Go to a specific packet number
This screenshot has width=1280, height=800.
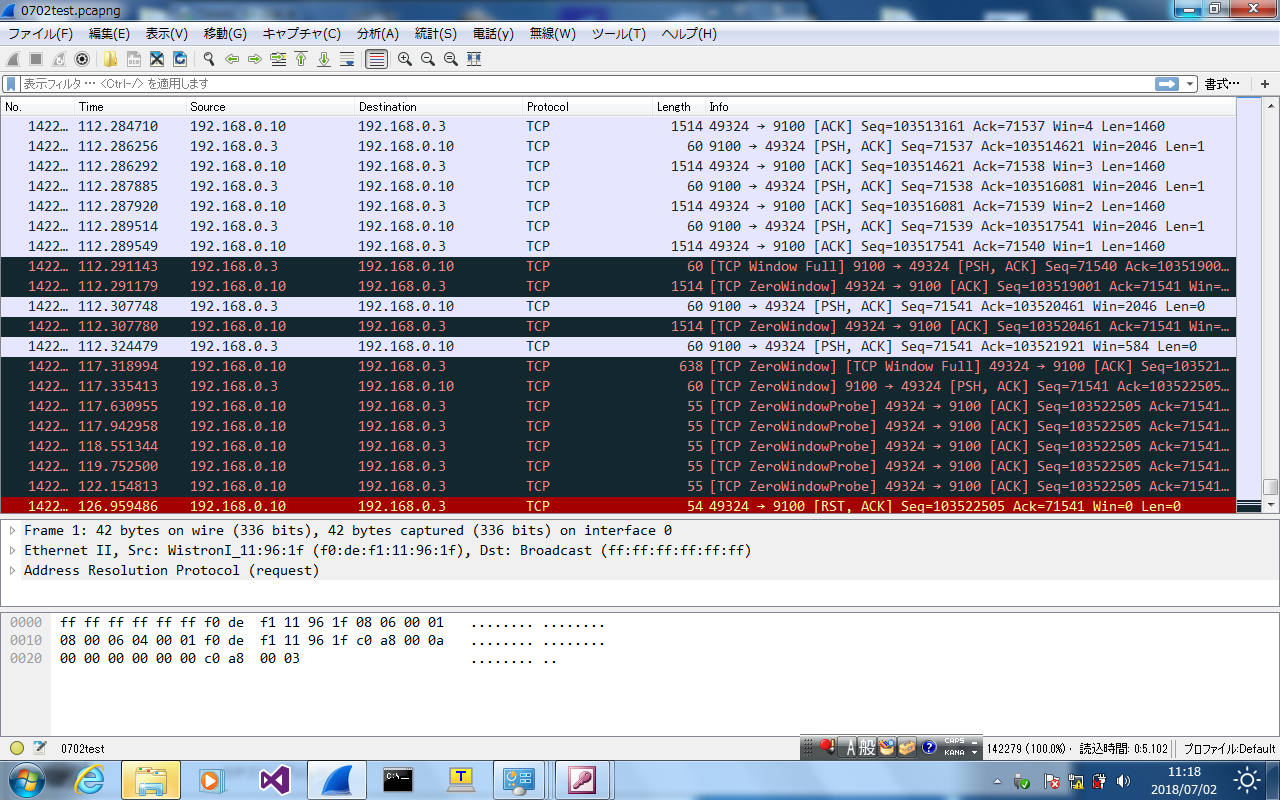[277, 59]
